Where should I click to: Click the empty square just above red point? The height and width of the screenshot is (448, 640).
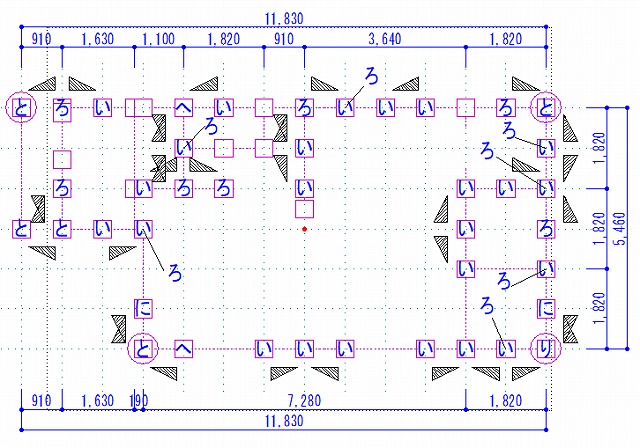pos(305,209)
